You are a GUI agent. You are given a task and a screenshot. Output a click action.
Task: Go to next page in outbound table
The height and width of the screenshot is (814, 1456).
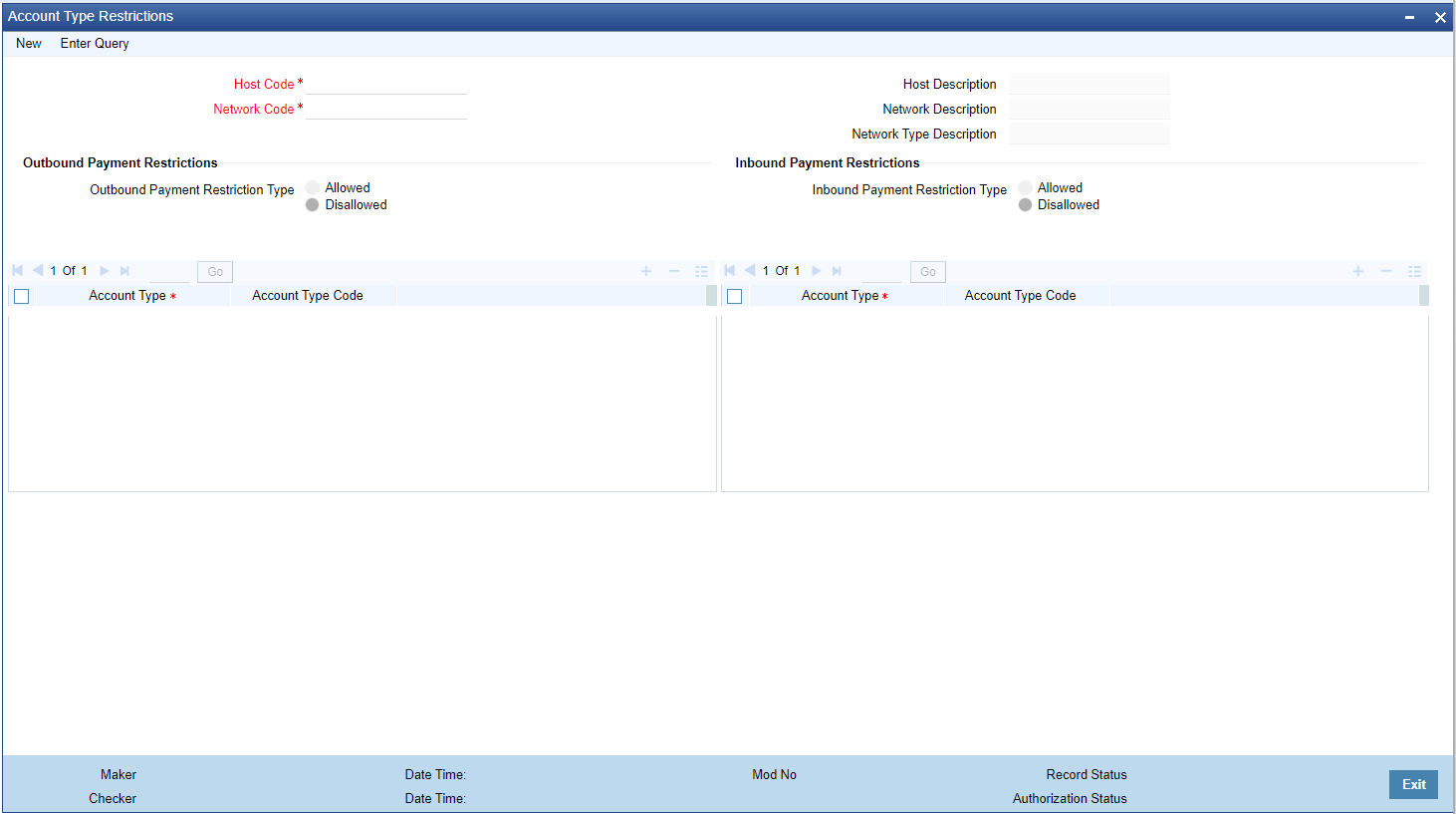105,271
